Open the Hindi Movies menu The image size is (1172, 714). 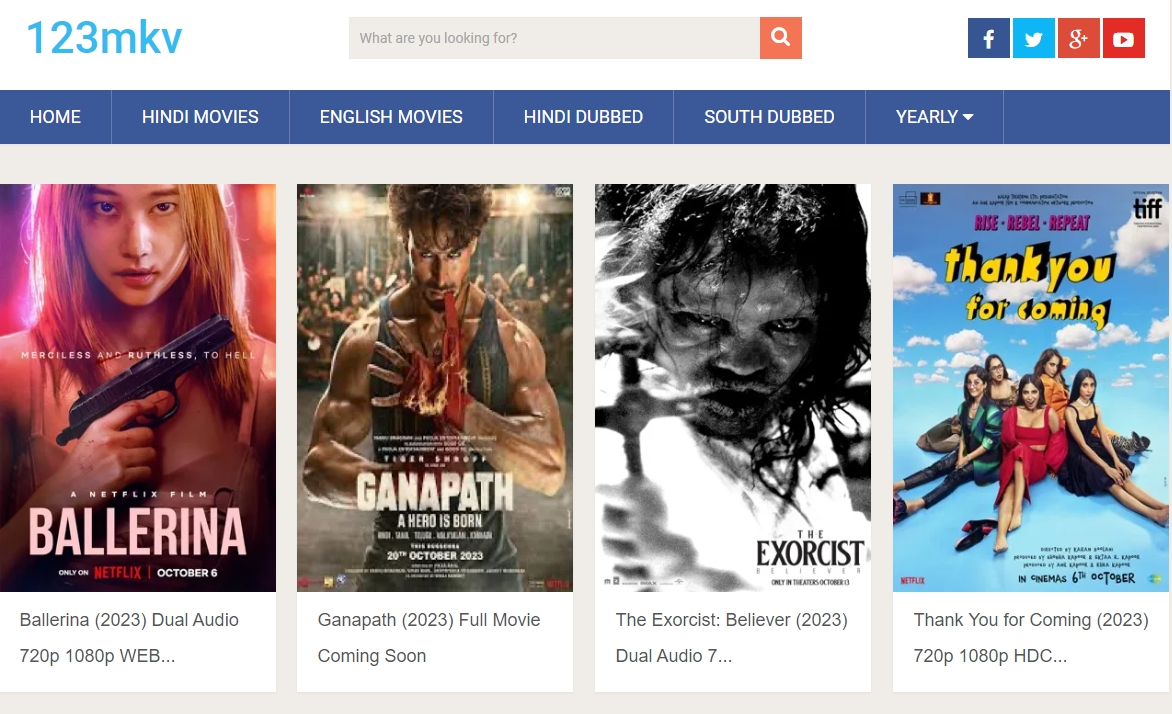200,117
